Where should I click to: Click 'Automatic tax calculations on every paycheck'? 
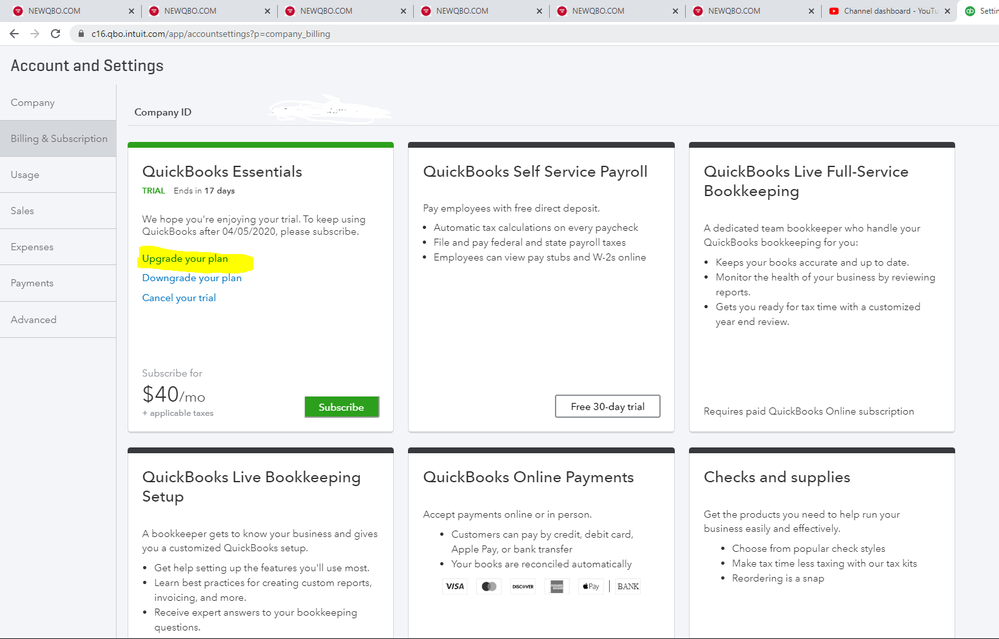[536, 227]
